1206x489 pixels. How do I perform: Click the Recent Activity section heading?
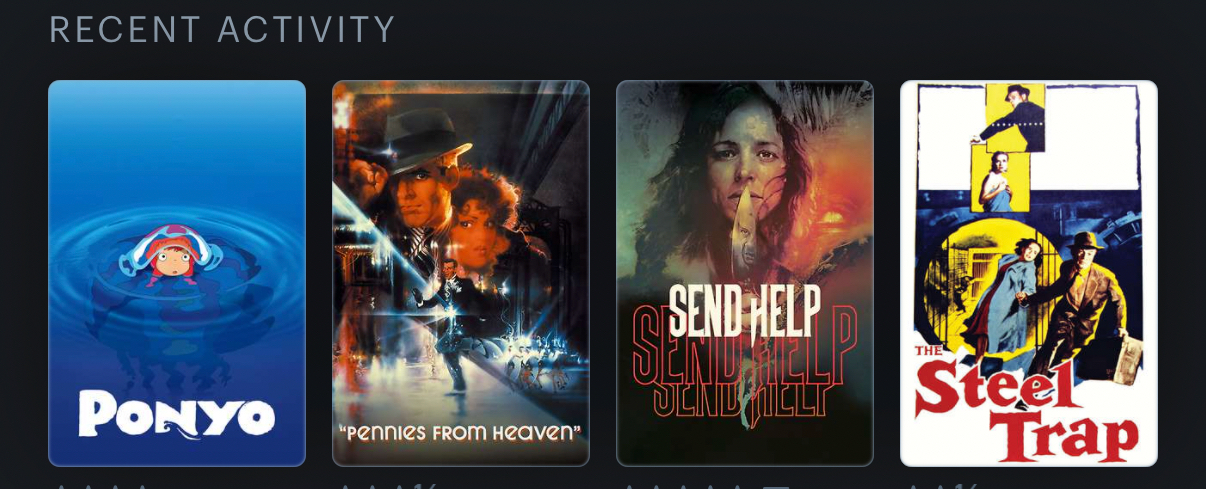(222, 30)
